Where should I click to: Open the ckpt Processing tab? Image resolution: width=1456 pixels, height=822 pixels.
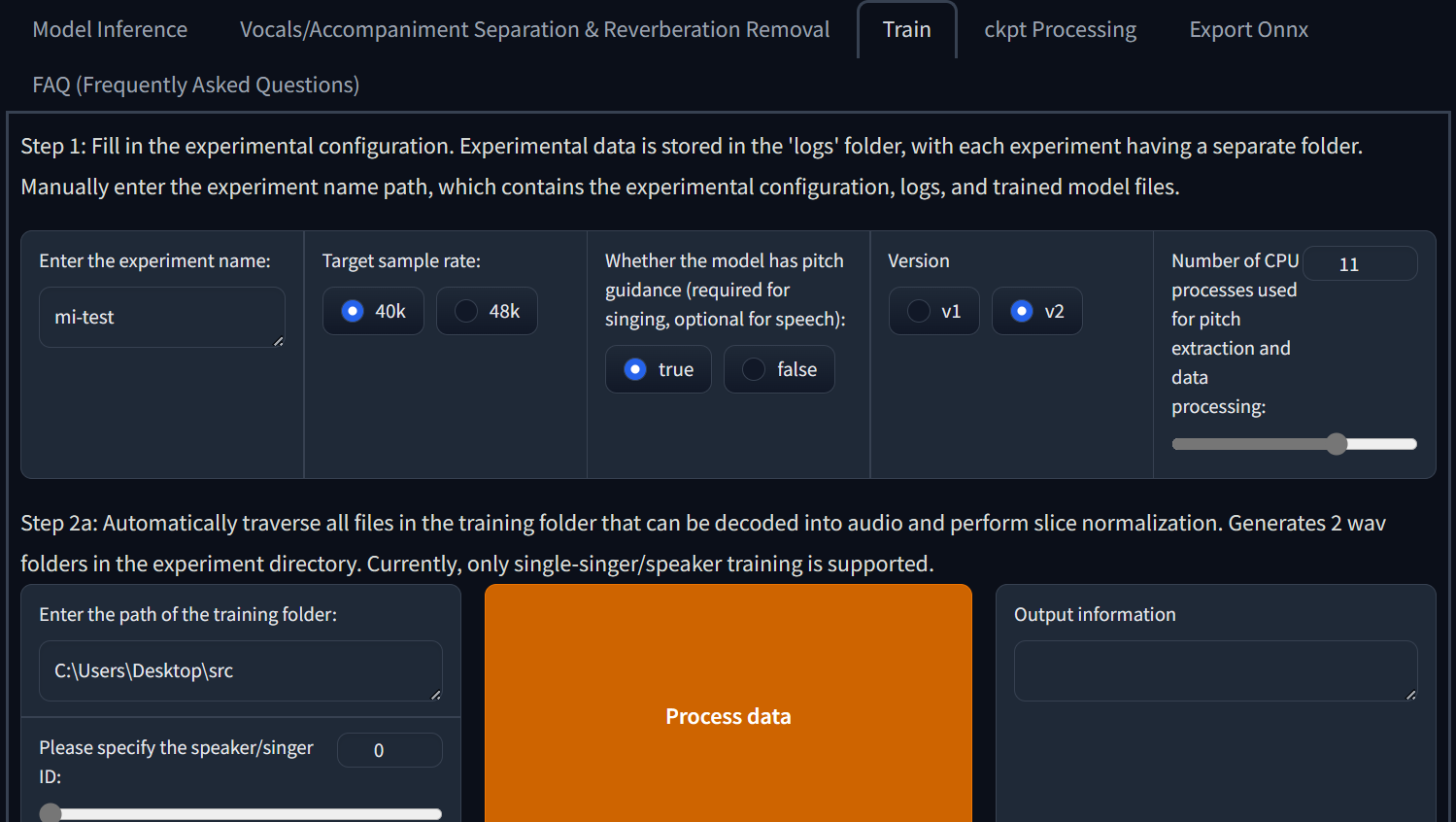tap(1060, 29)
